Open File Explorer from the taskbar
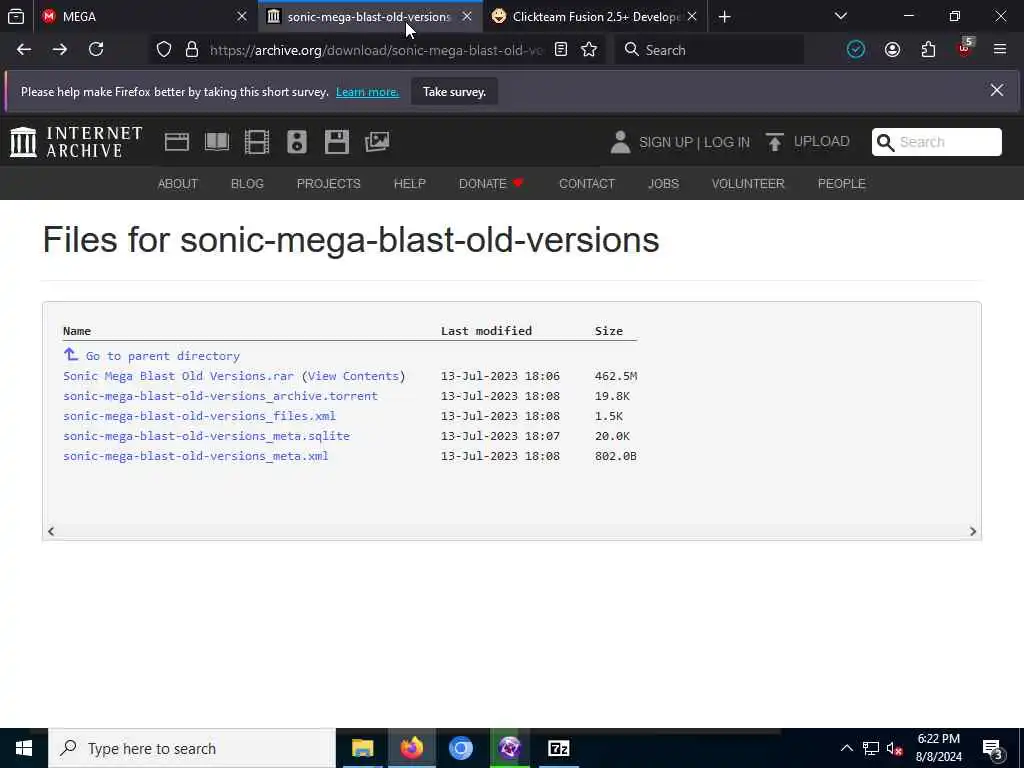The image size is (1024, 768). pyautogui.click(x=362, y=748)
